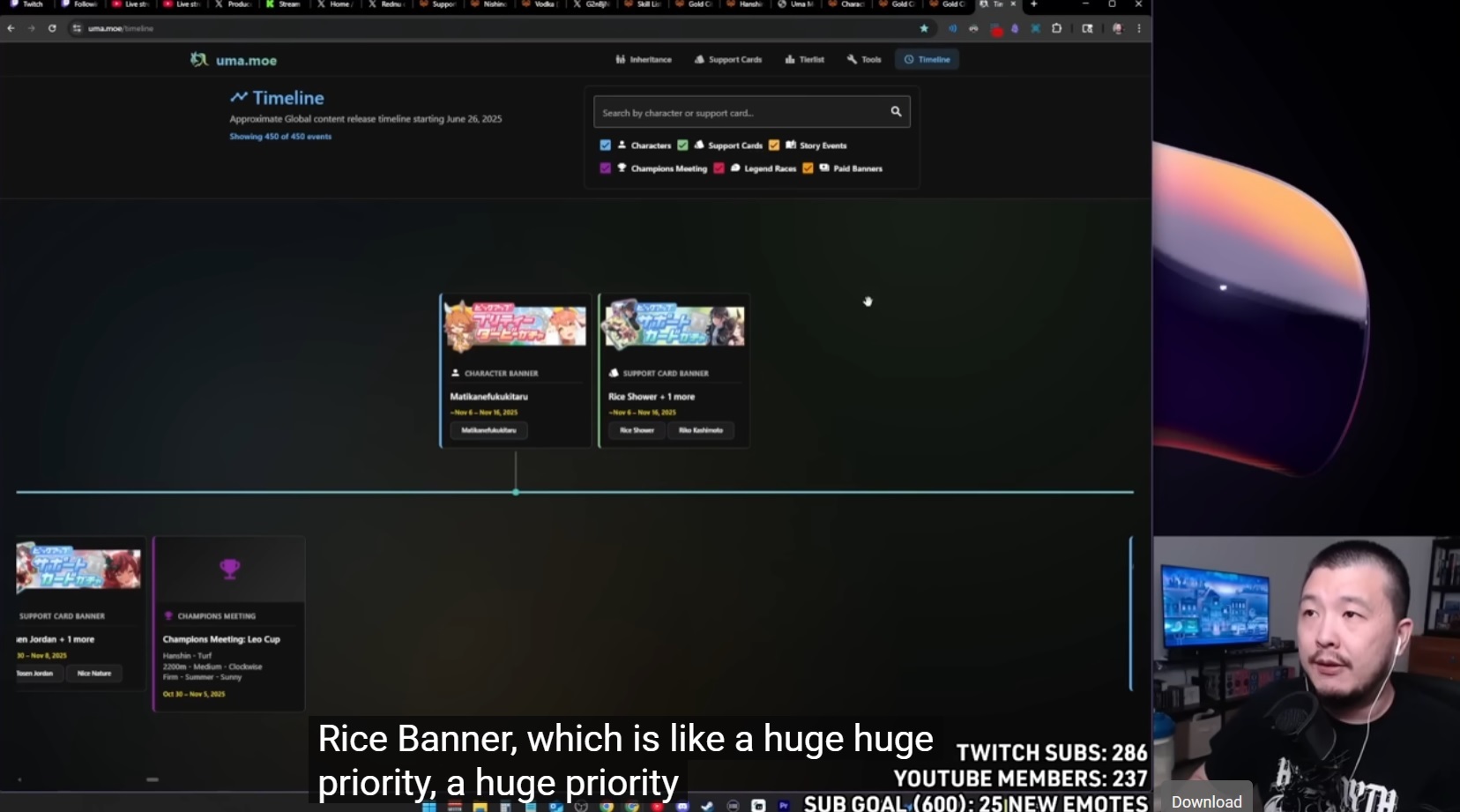Click the Matikanefukukitaru tag button
1460x812 pixels.
[x=488, y=430]
